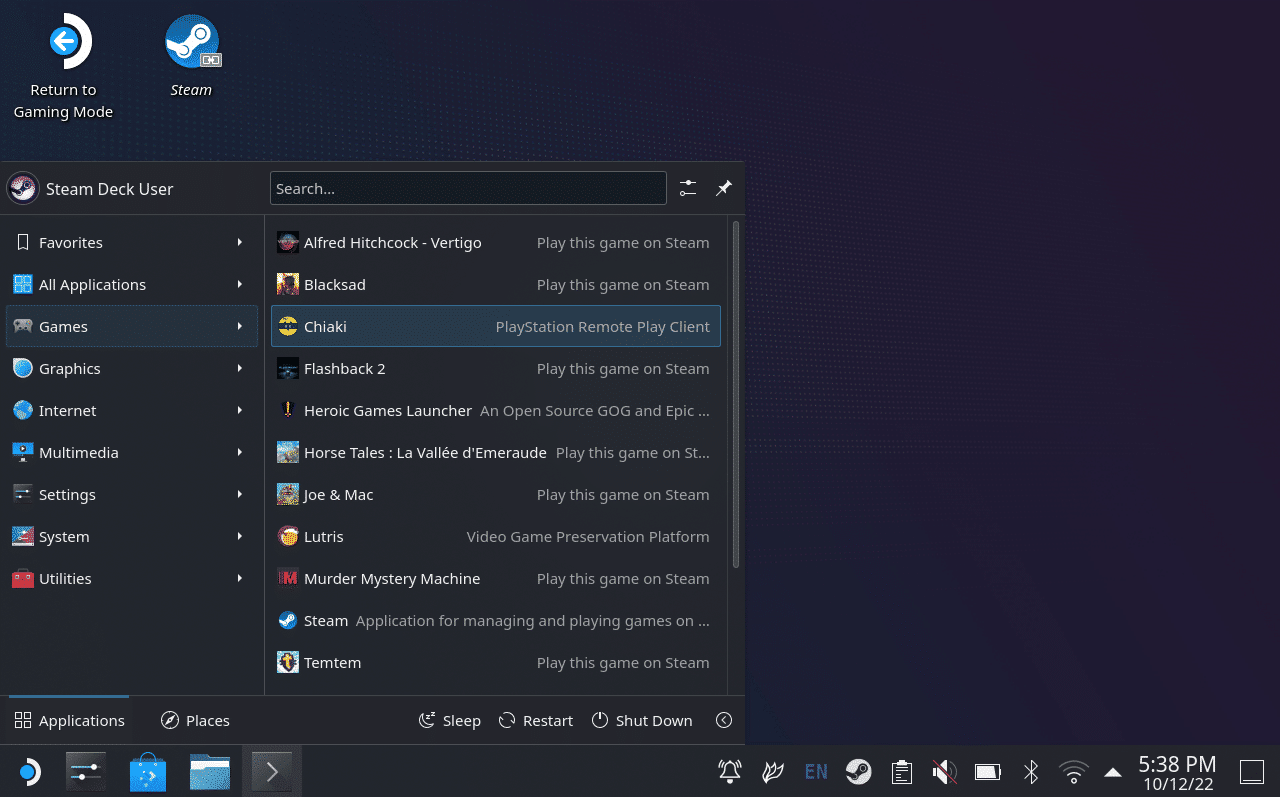Click the notifications bell tray icon
This screenshot has height=797, width=1280.
pyautogui.click(x=730, y=772)
